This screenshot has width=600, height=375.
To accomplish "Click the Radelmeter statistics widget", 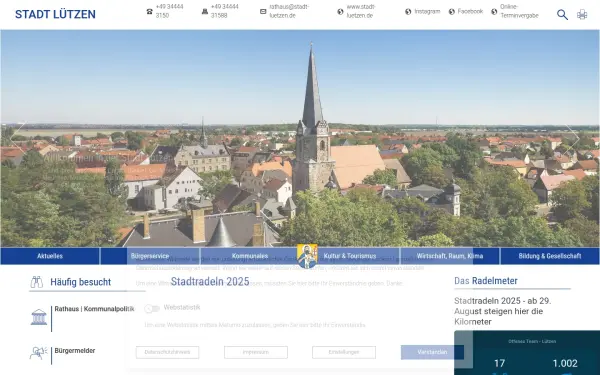I will click(x=527, y=353).
